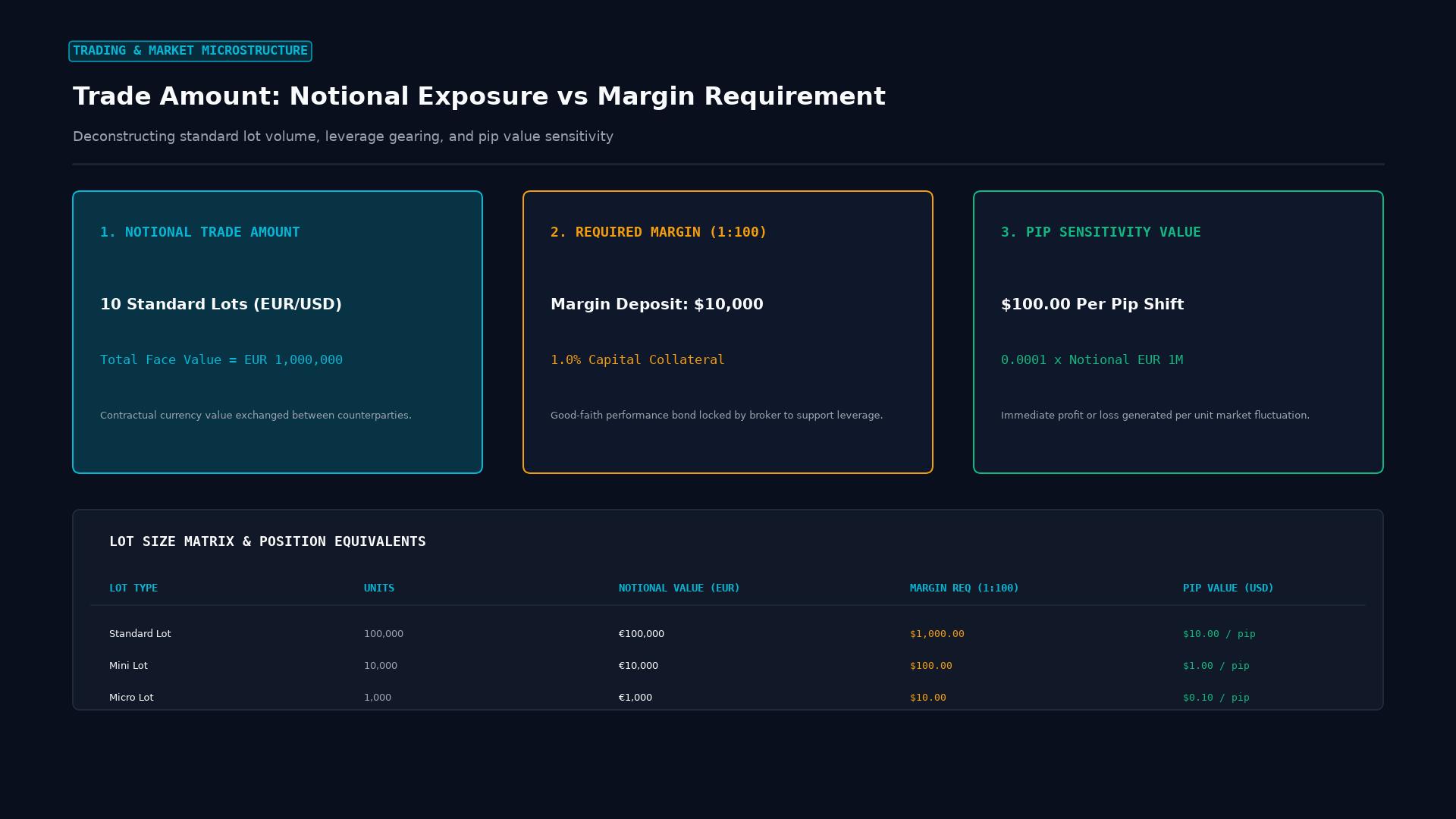Image resolution: width=1456 pixels, height=819 pixels.
Task: Click the subtitle about deconstructing standard lot volume
Action: coord(343,136)
